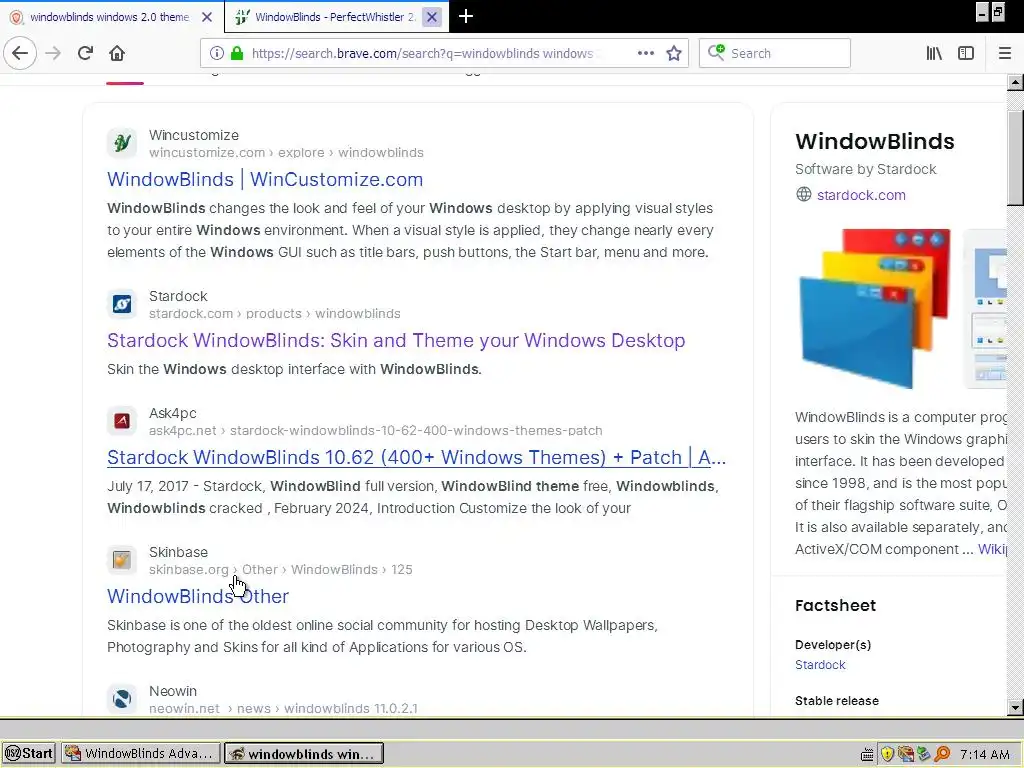Open a new tab with plus button
The height and width of the screenshot is (768, 1024).
[x=466, y=16]
